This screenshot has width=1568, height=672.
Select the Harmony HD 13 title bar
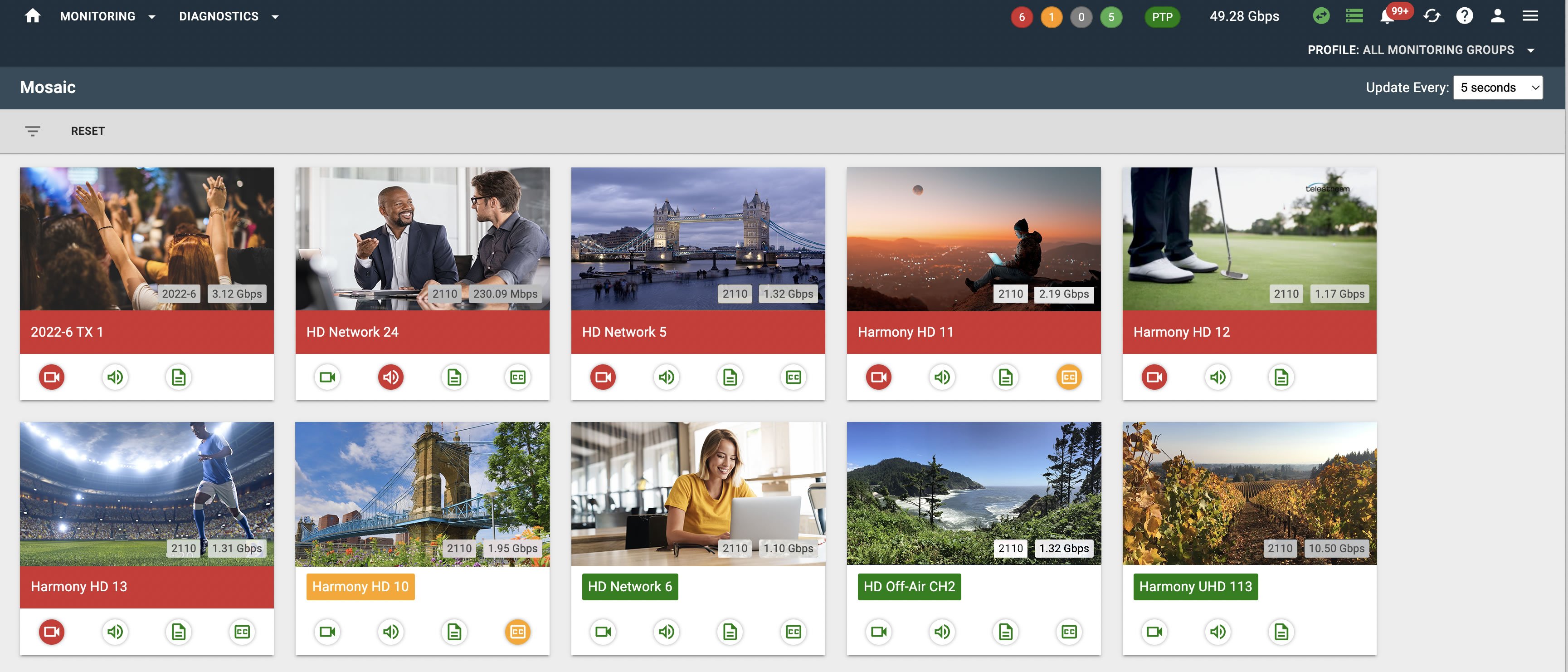click(147, 587)
